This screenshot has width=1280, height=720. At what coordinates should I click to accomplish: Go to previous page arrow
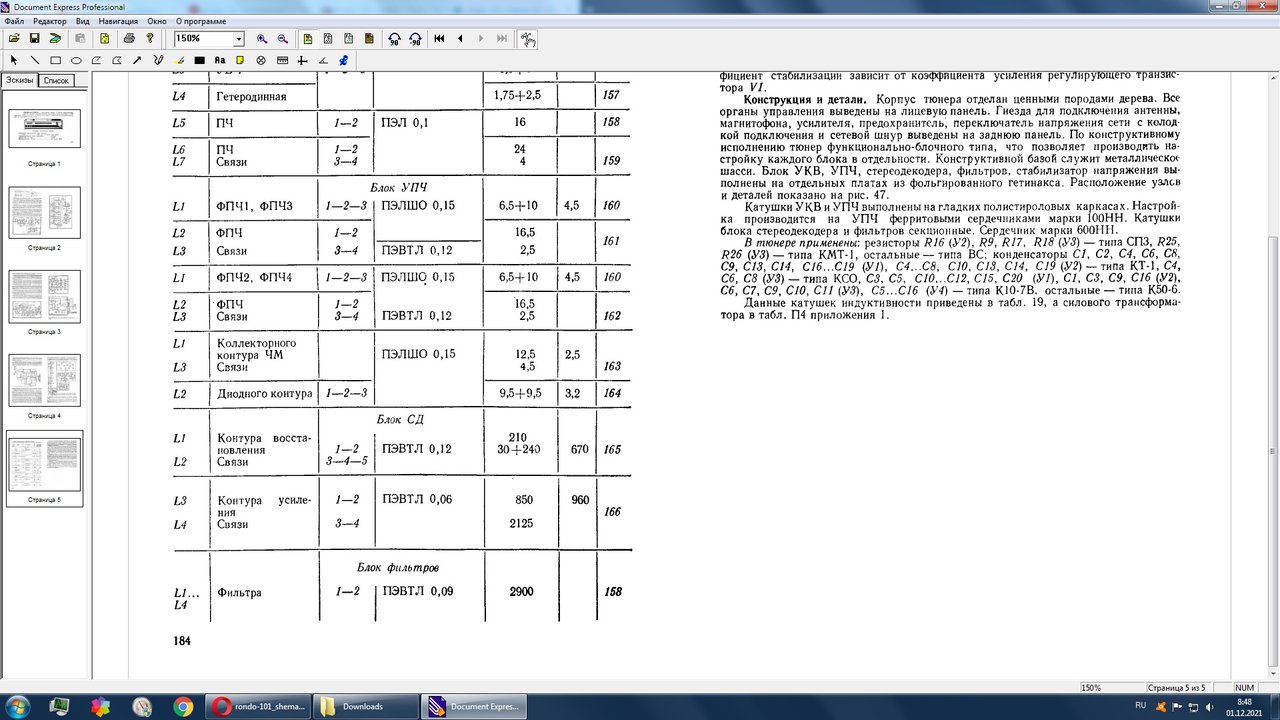[x=460, y=39]
